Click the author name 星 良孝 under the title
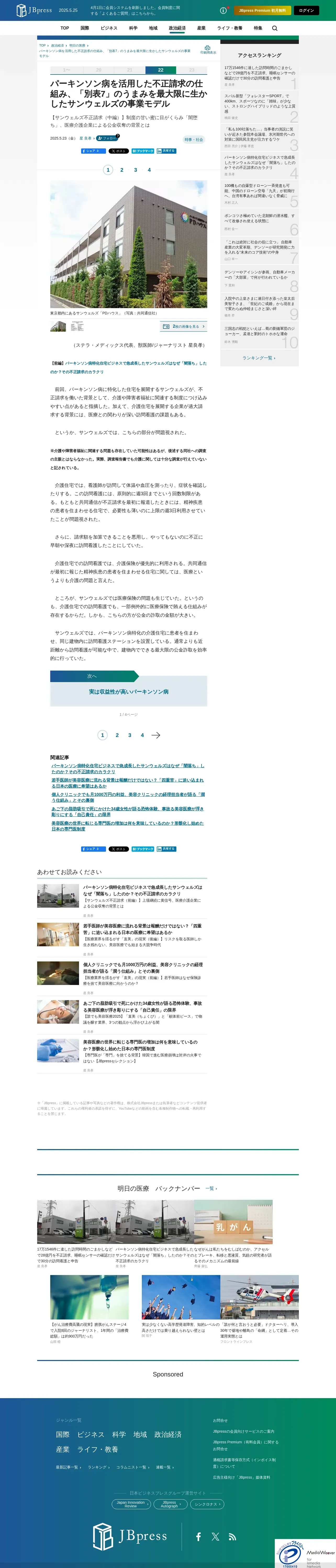The height and width of the screenshot is (1568, 336). click(x=85, y=138)
